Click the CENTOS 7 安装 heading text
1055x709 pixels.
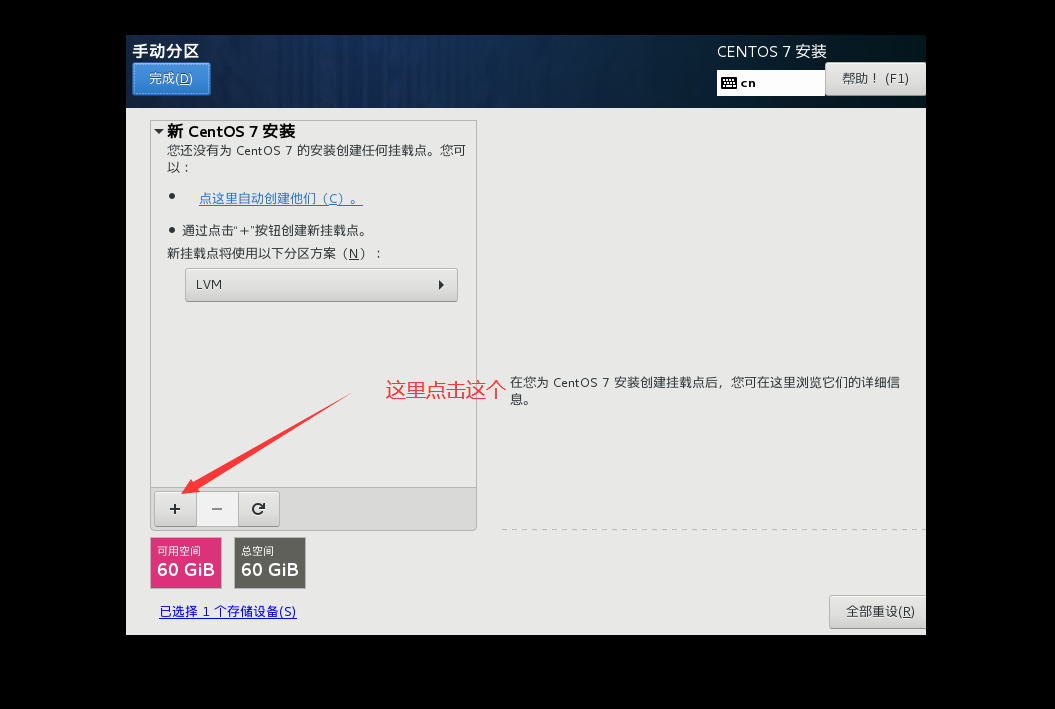pyautogui.click(x=772, y=52)
